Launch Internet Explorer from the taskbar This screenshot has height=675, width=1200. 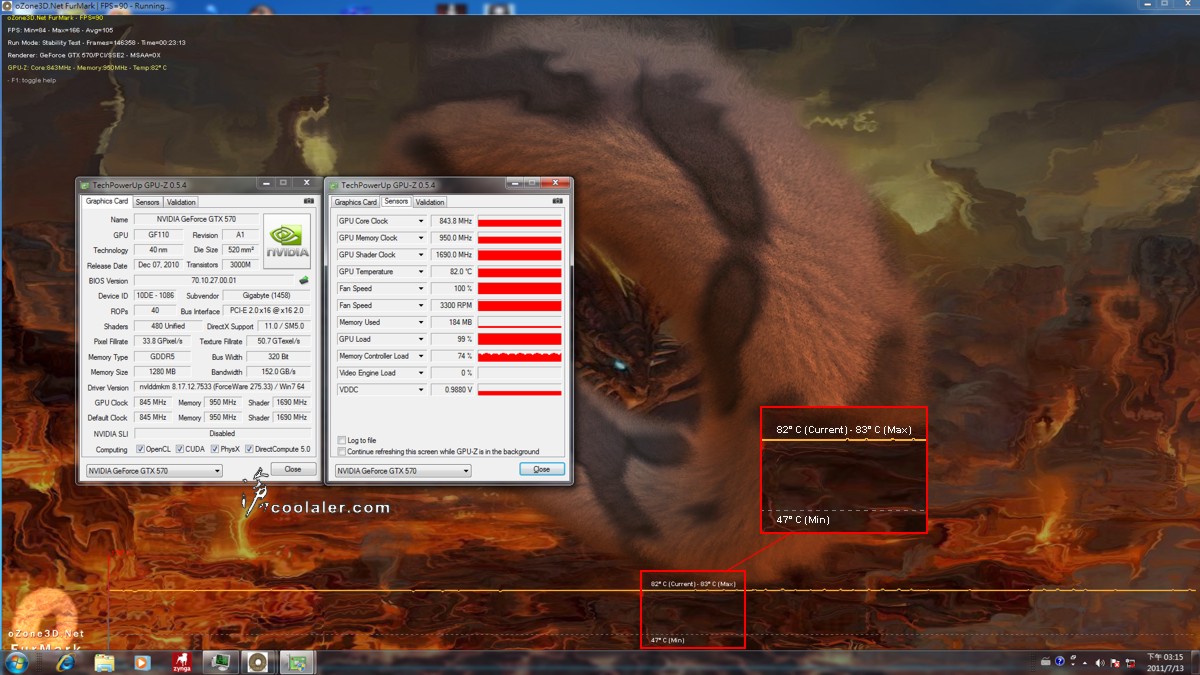pyautogui.click(x=67, y=662)
